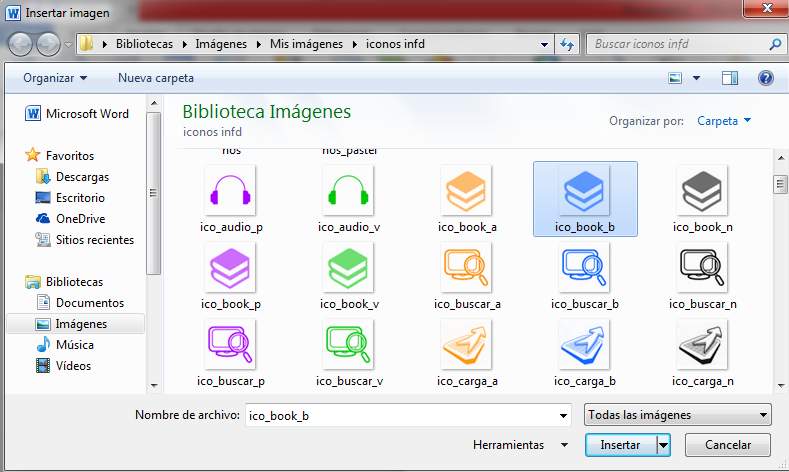Click Nueva carpeta in the toolbar

coord(156,78)
